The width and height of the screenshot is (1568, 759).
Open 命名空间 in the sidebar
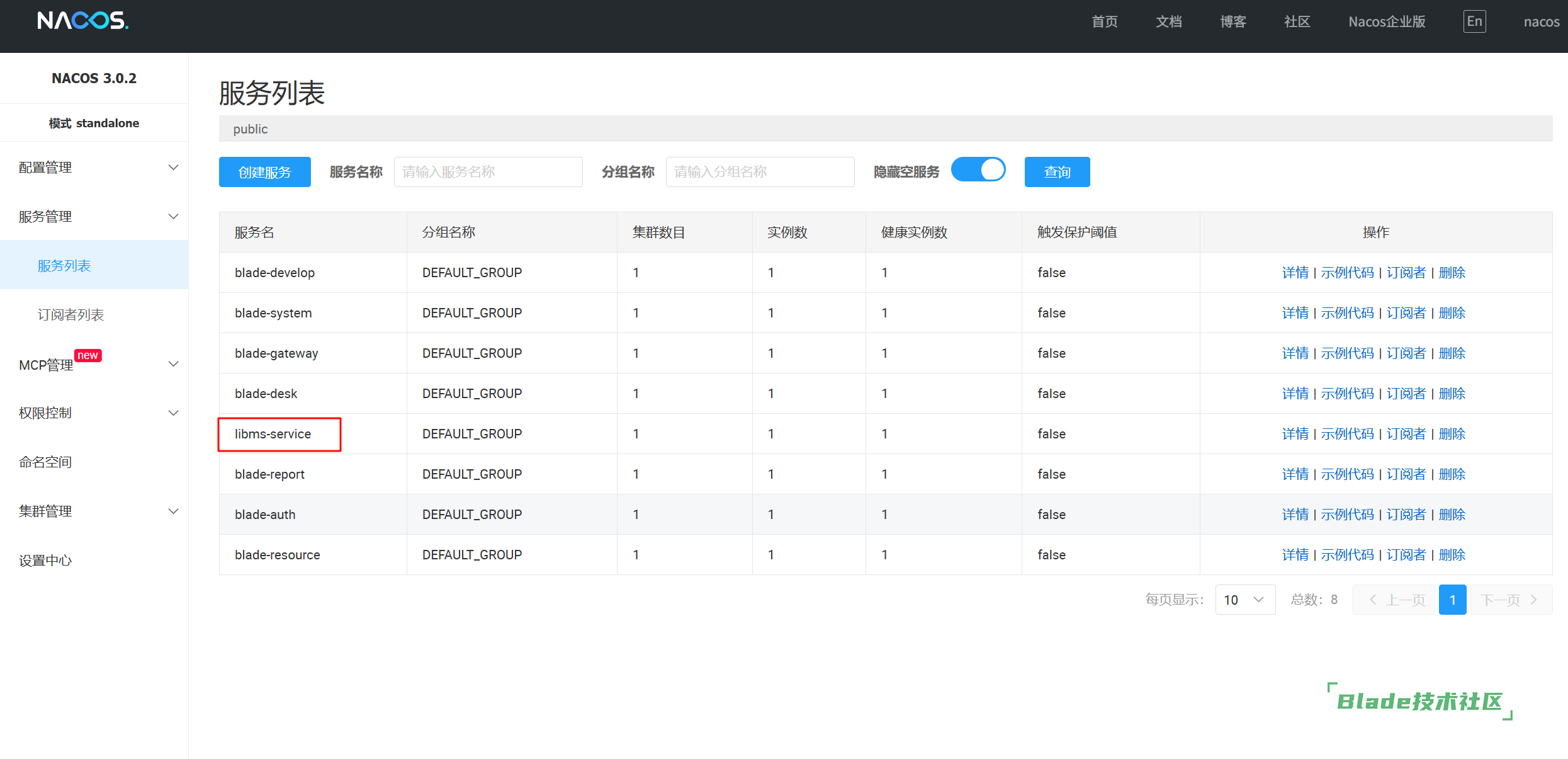click(x=45, y=462)
